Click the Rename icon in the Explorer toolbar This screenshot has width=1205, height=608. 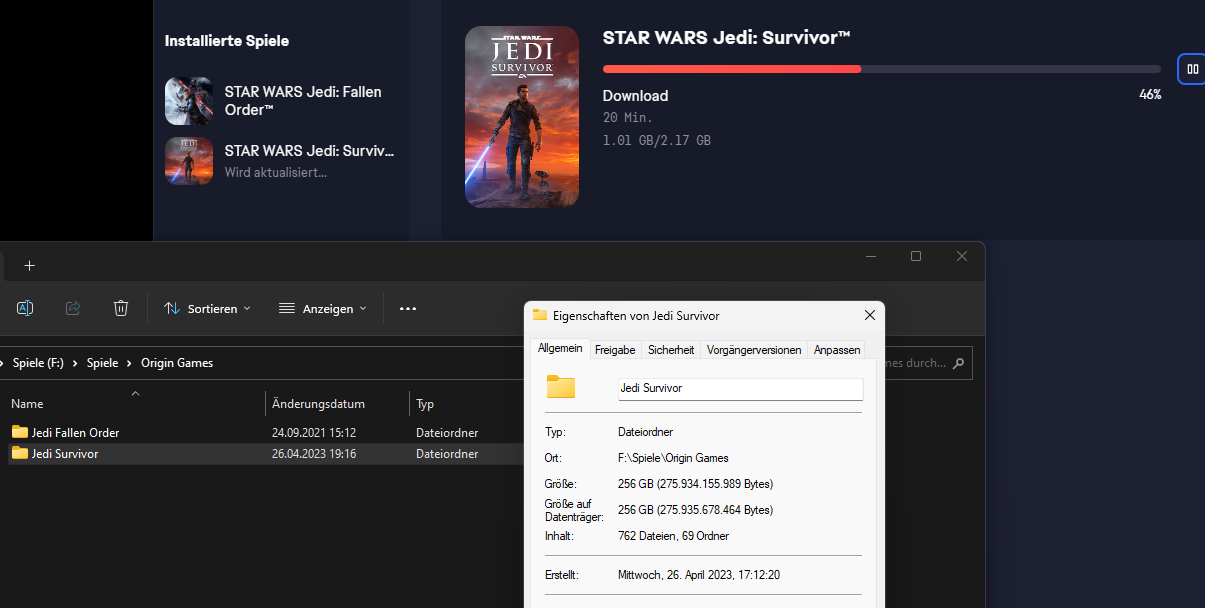pyautogui.click(x=25, y=308)
